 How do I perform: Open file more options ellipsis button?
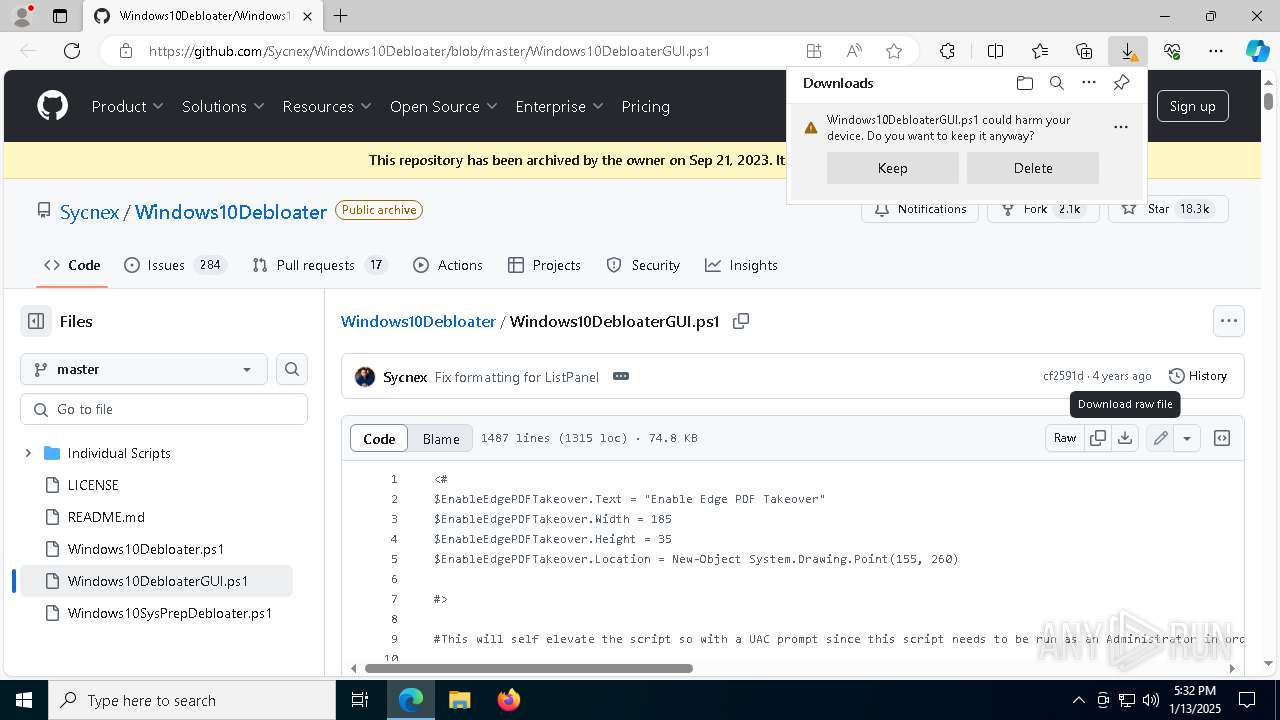pyautogui.click(x=1229, y=321)
